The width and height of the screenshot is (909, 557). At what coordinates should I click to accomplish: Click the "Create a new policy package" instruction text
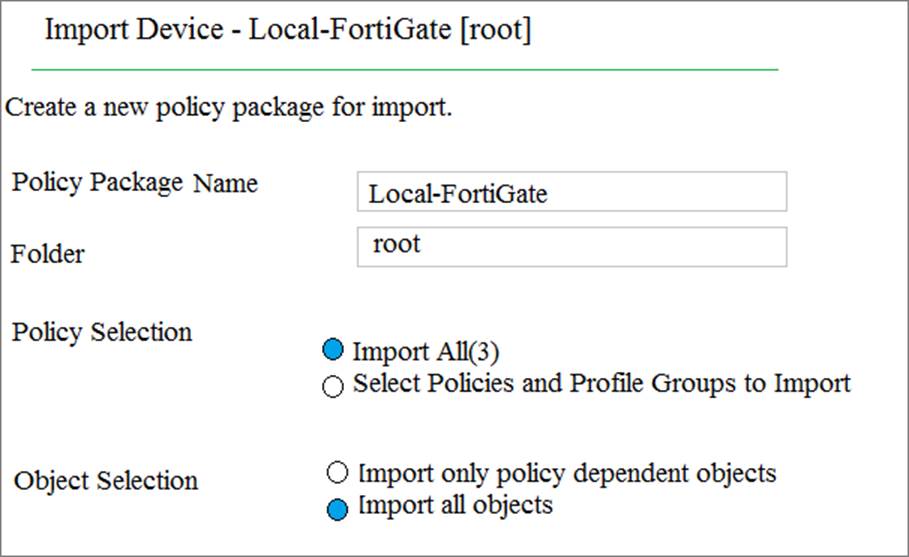point(229,107)
